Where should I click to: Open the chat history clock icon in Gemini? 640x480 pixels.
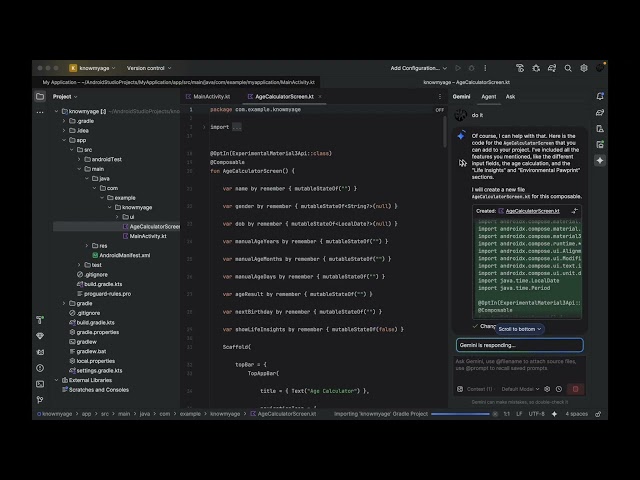pos(559,389)
